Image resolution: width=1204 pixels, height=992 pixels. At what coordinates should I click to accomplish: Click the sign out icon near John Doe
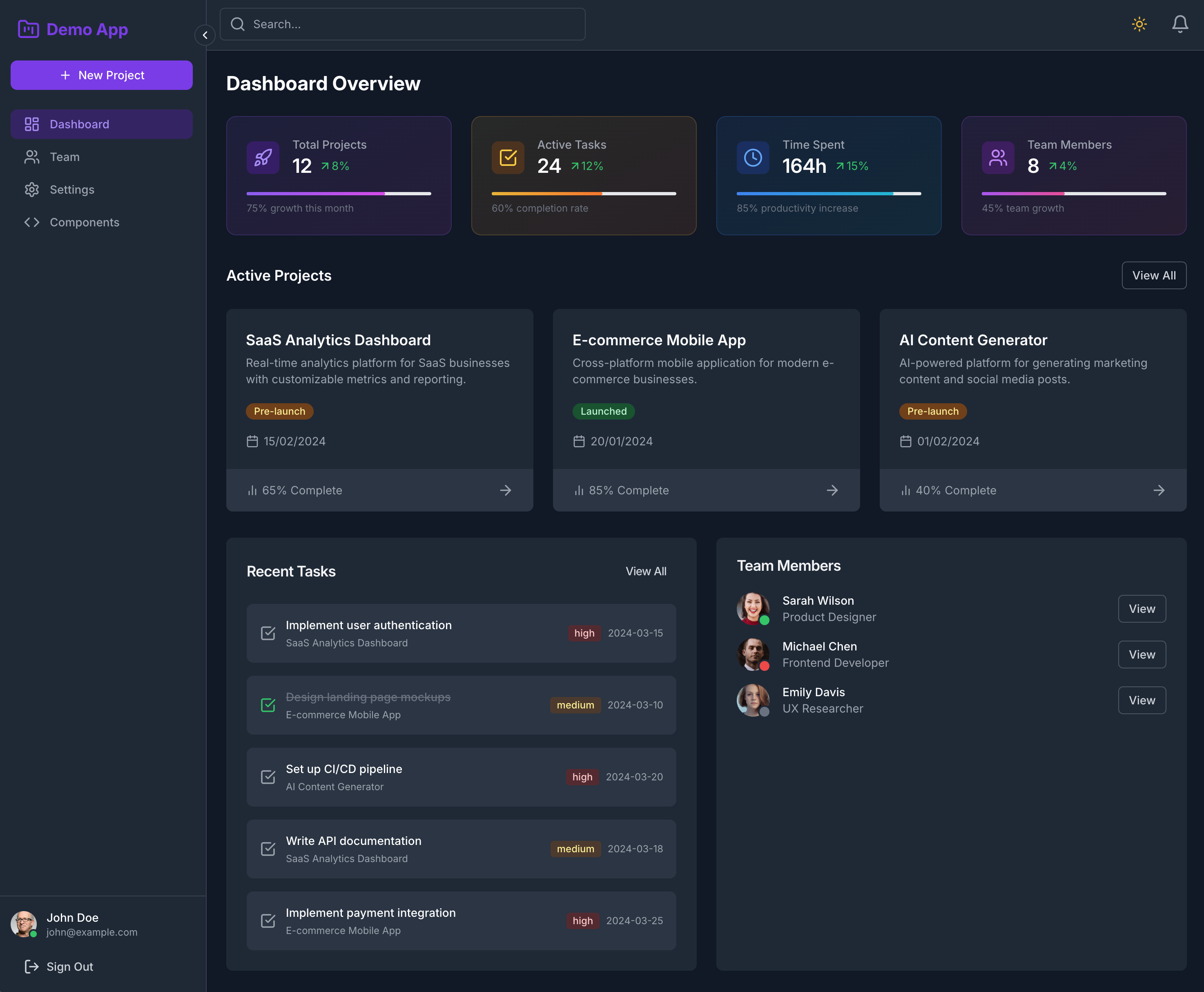(32, 966)
